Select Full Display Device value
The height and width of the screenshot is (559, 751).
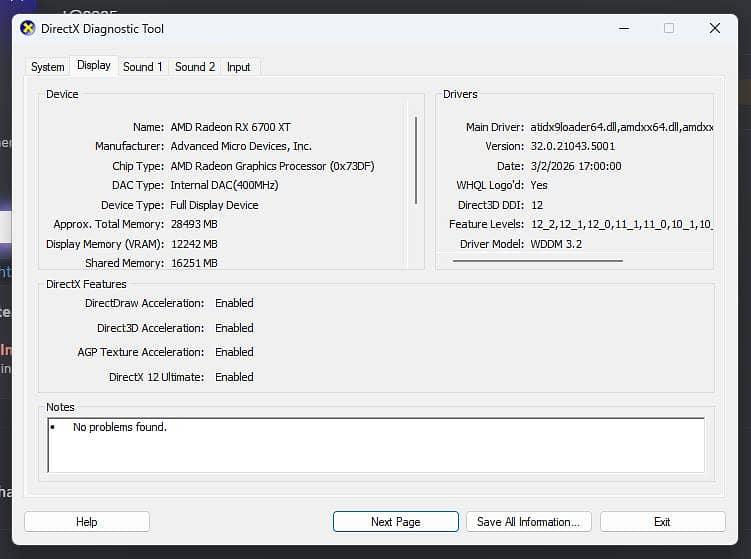tap(214, 205)
